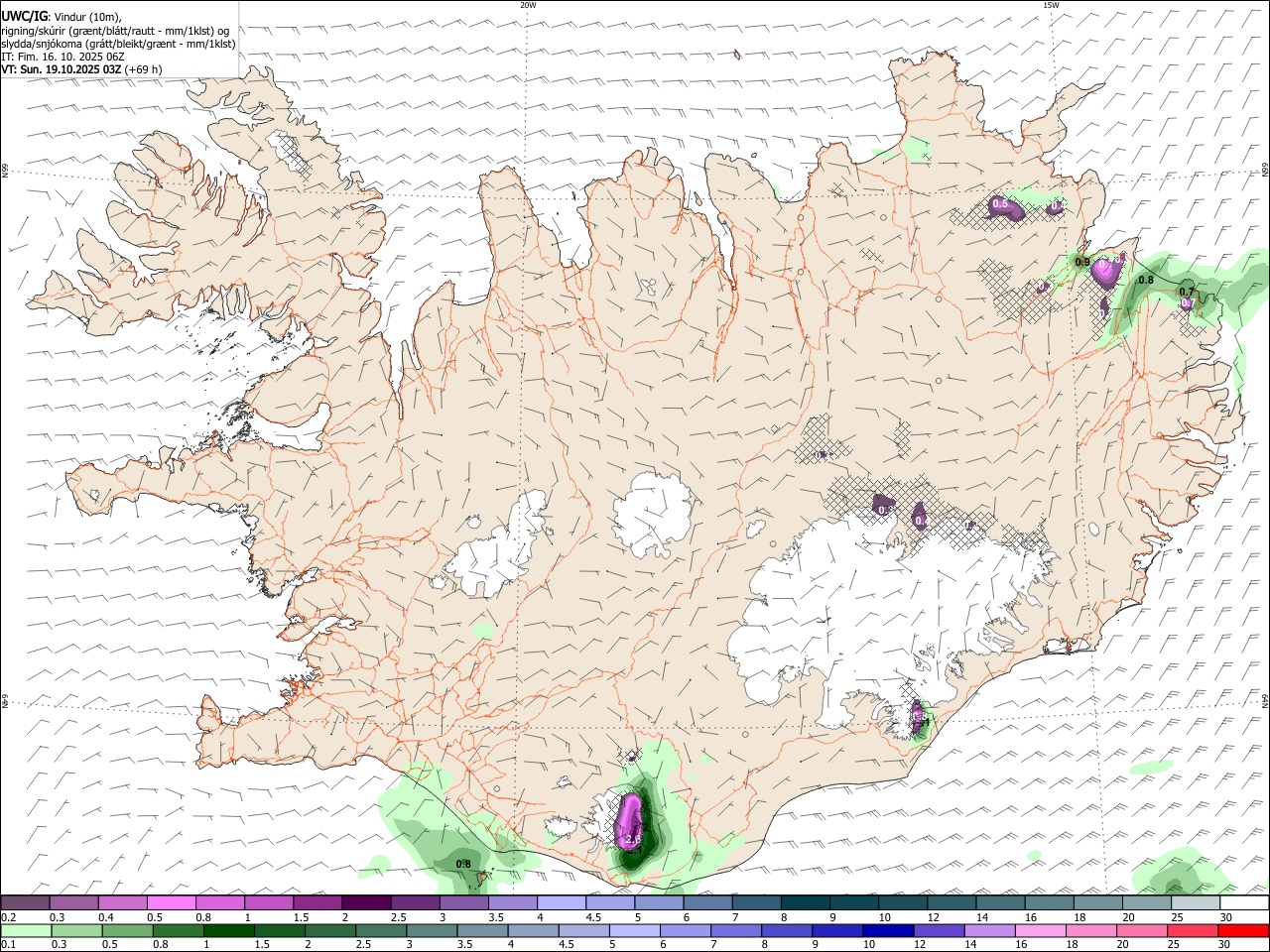The height and width of the screenshot is (952, 1270).
Task: Select the 'IT: Fim. 16. 10. 2025 06Z' line
Action: click(63, 57)
